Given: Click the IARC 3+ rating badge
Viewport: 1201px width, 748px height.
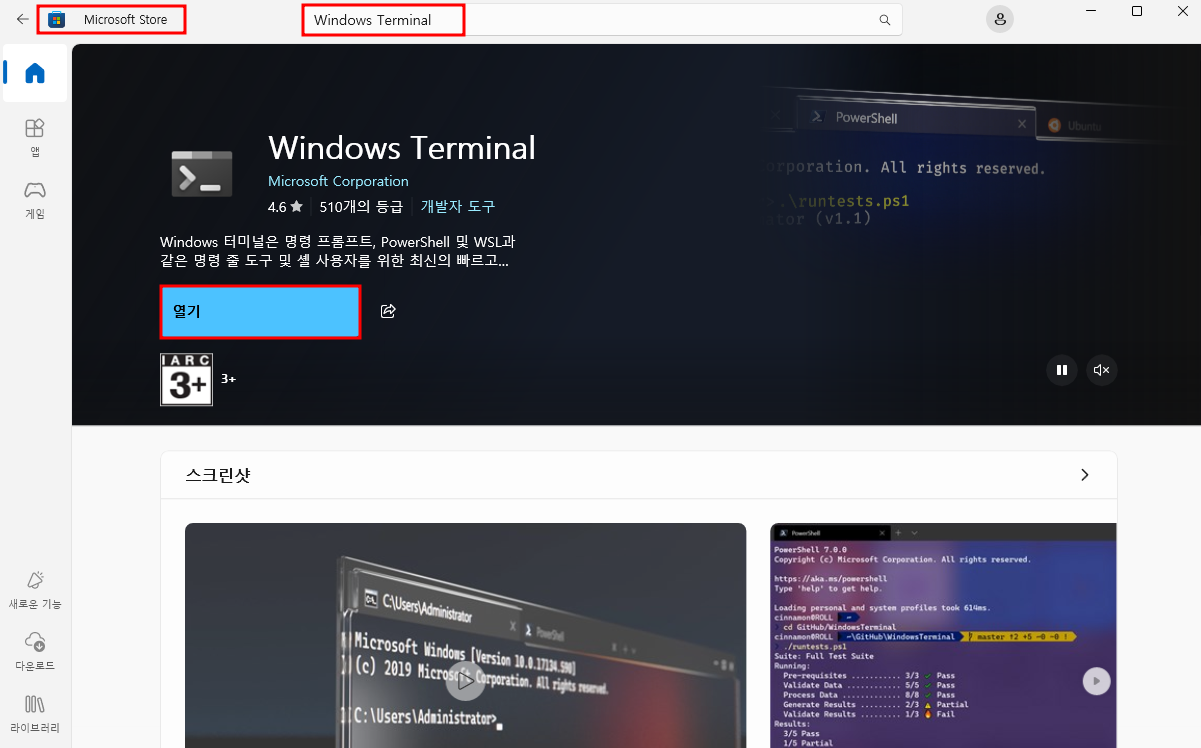Looking at the screenshot, I should pos(186,379).
